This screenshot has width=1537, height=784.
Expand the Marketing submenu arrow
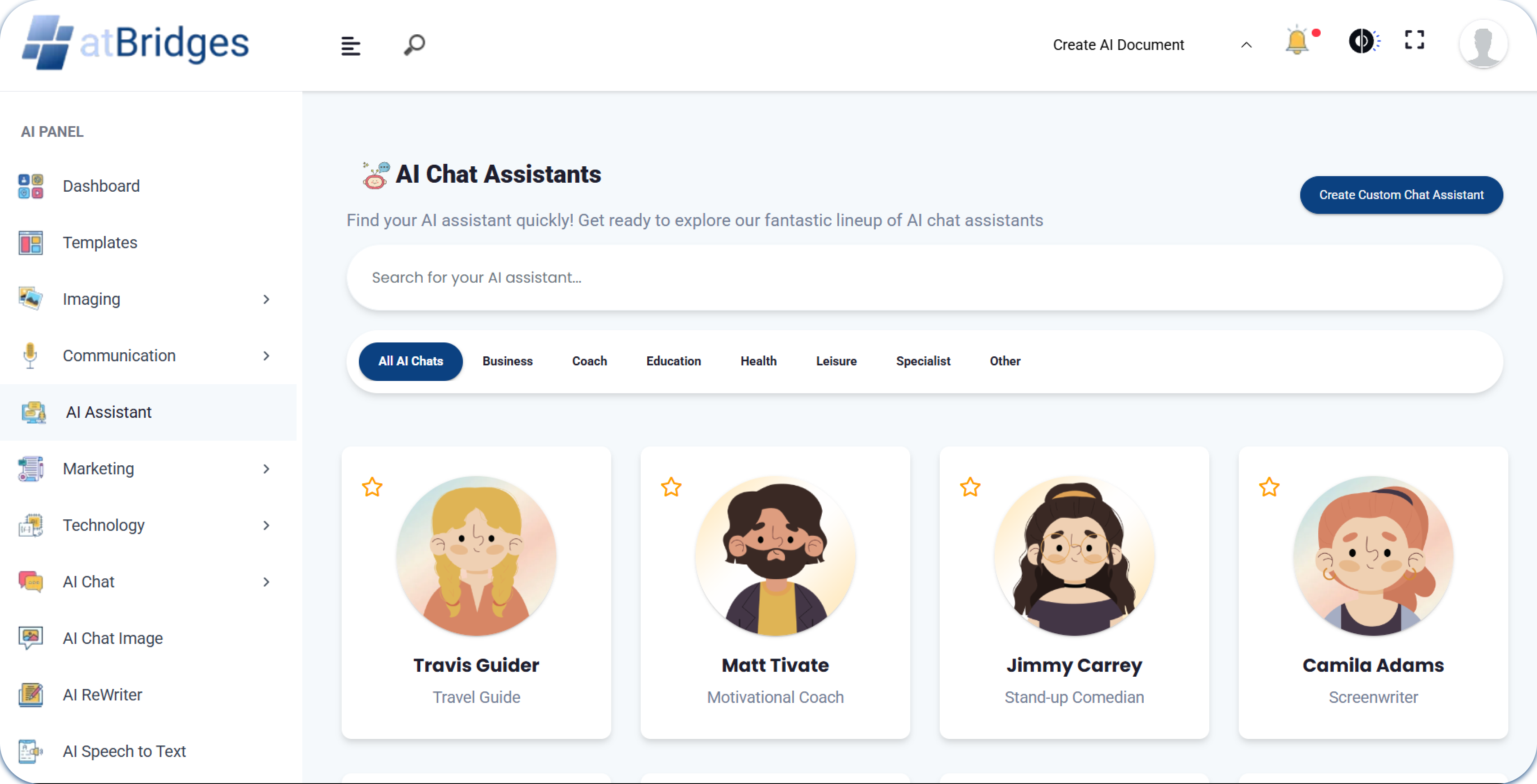coord(266,469)
